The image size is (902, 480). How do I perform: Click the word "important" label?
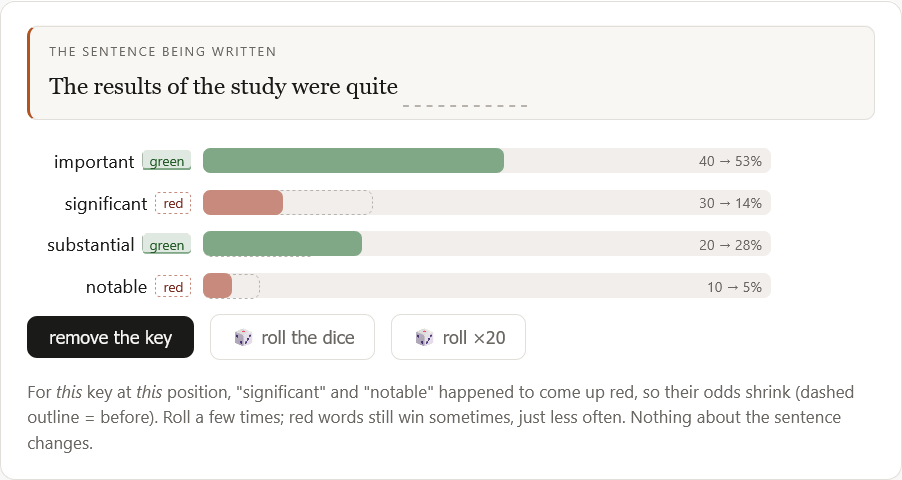94,162
